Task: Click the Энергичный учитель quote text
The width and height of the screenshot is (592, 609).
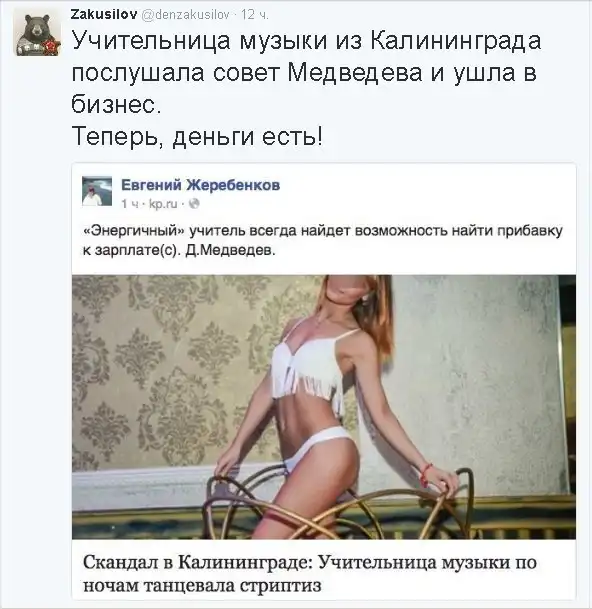Action: 323,240
